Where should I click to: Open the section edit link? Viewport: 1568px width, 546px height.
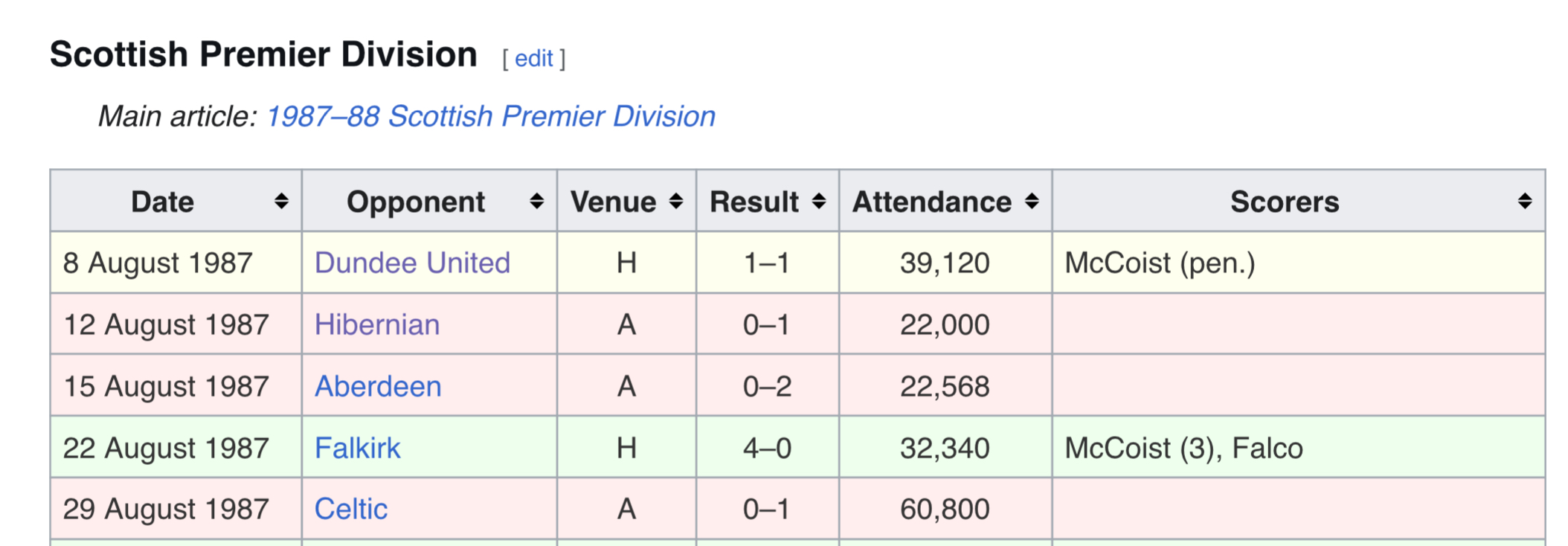click(533, 58)
